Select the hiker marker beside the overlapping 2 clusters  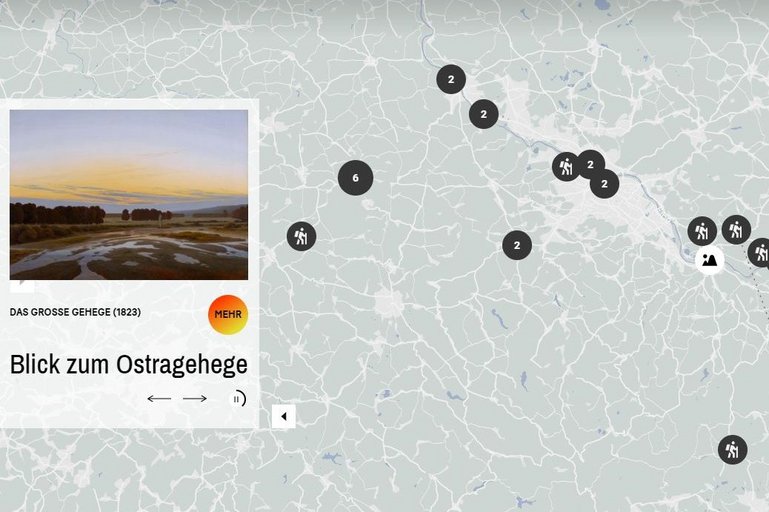[x=565, y=167]
